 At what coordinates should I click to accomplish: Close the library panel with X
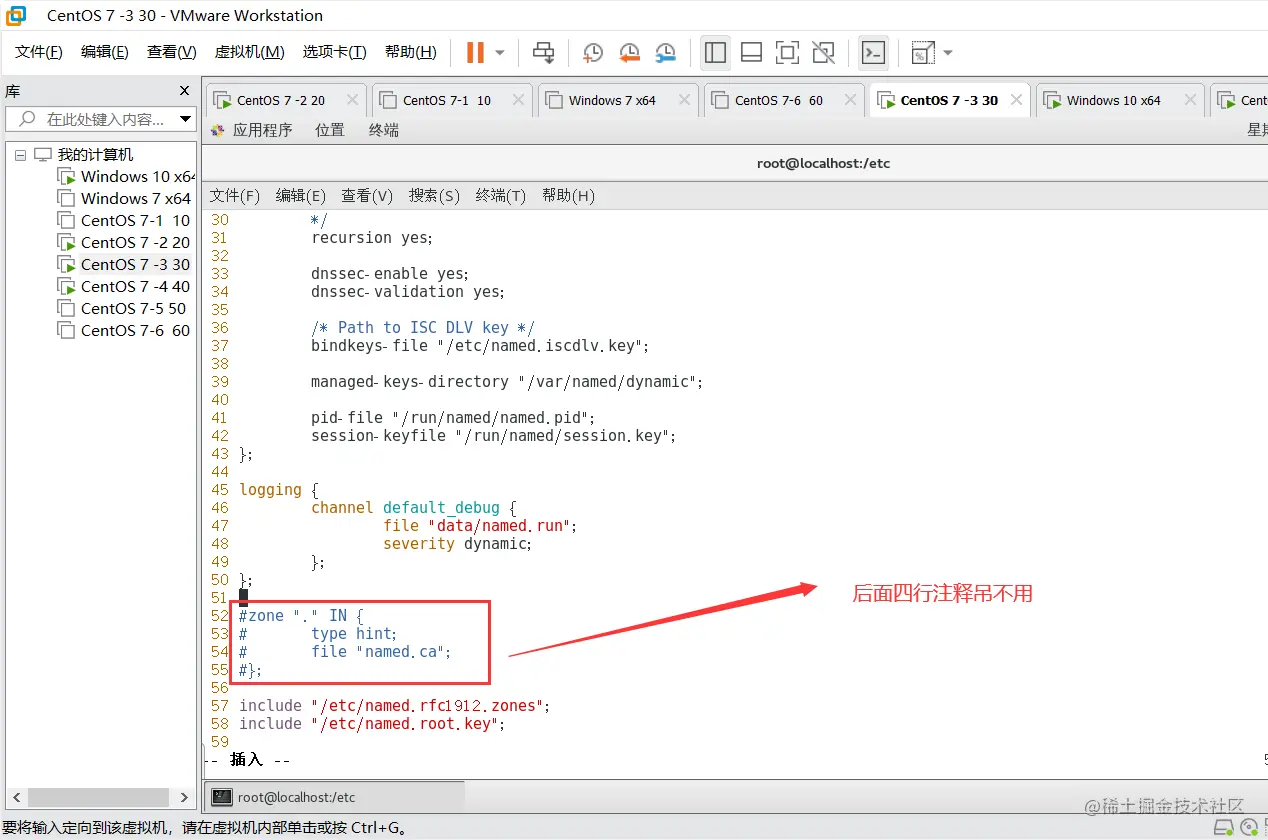(x=184, y=91)
